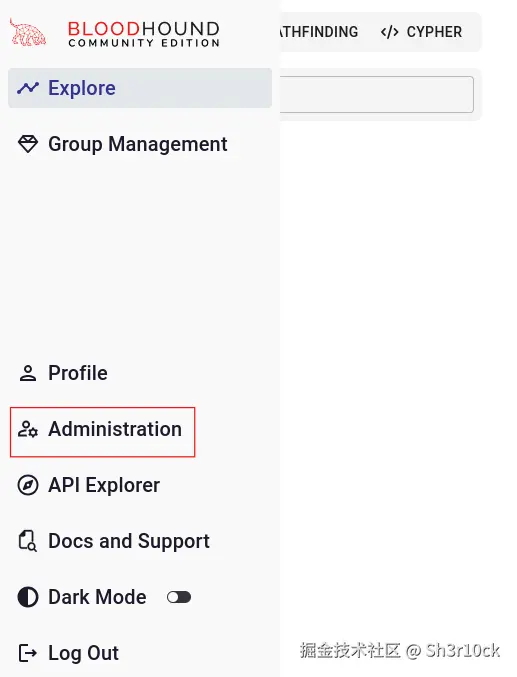Click the API Explorer compass icon
This screenshot has width=517, height=677.
coord(28,485)
